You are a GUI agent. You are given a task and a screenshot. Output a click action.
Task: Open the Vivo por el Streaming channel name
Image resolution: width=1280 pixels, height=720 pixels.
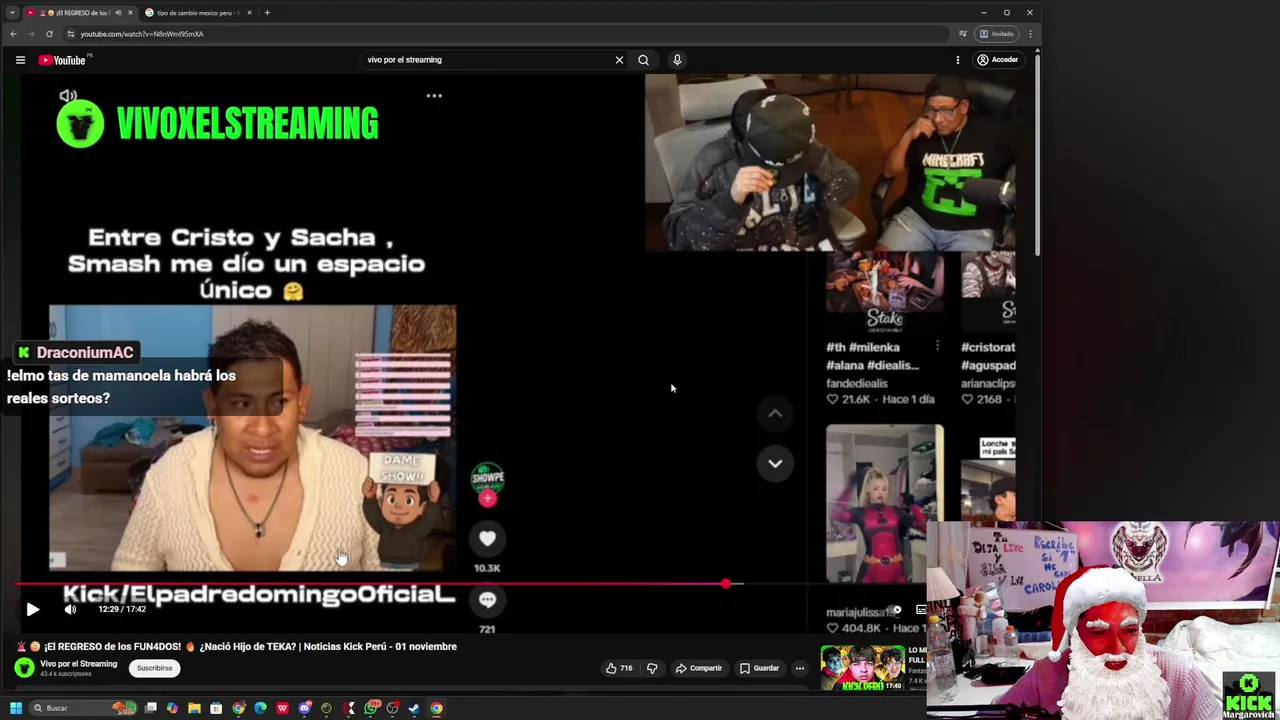click(x=78, y=664)
